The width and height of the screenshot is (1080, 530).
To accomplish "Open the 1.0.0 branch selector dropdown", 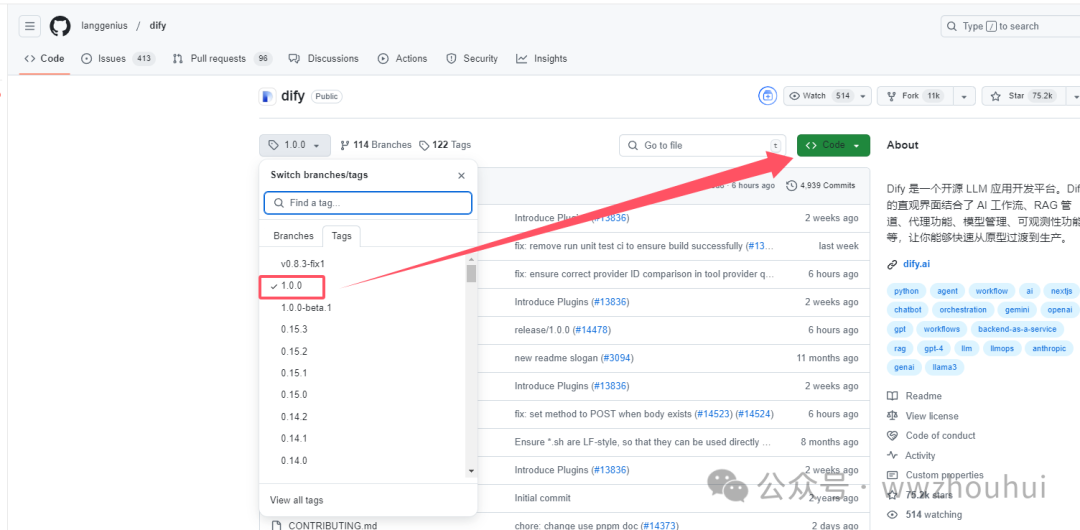I will tap(294, 145).
